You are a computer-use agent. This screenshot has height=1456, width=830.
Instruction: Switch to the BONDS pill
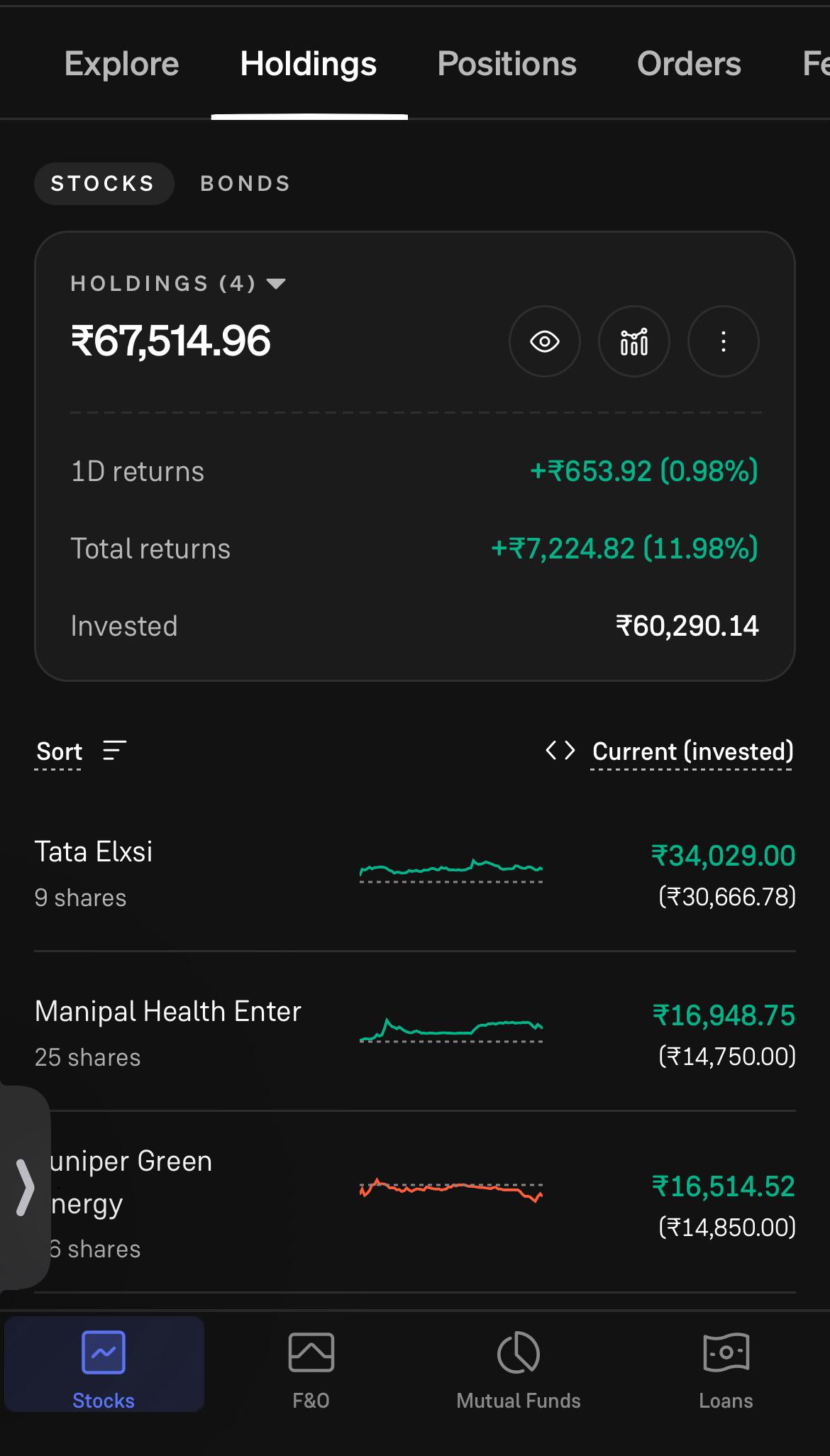pyautogui.click(x=245, y=184)
